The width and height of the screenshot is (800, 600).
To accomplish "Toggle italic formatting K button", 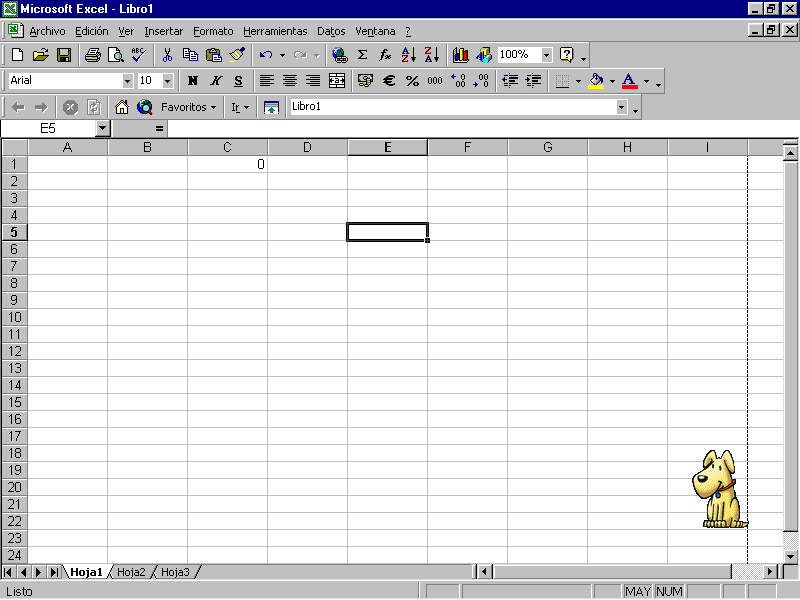I will point(216,81).
